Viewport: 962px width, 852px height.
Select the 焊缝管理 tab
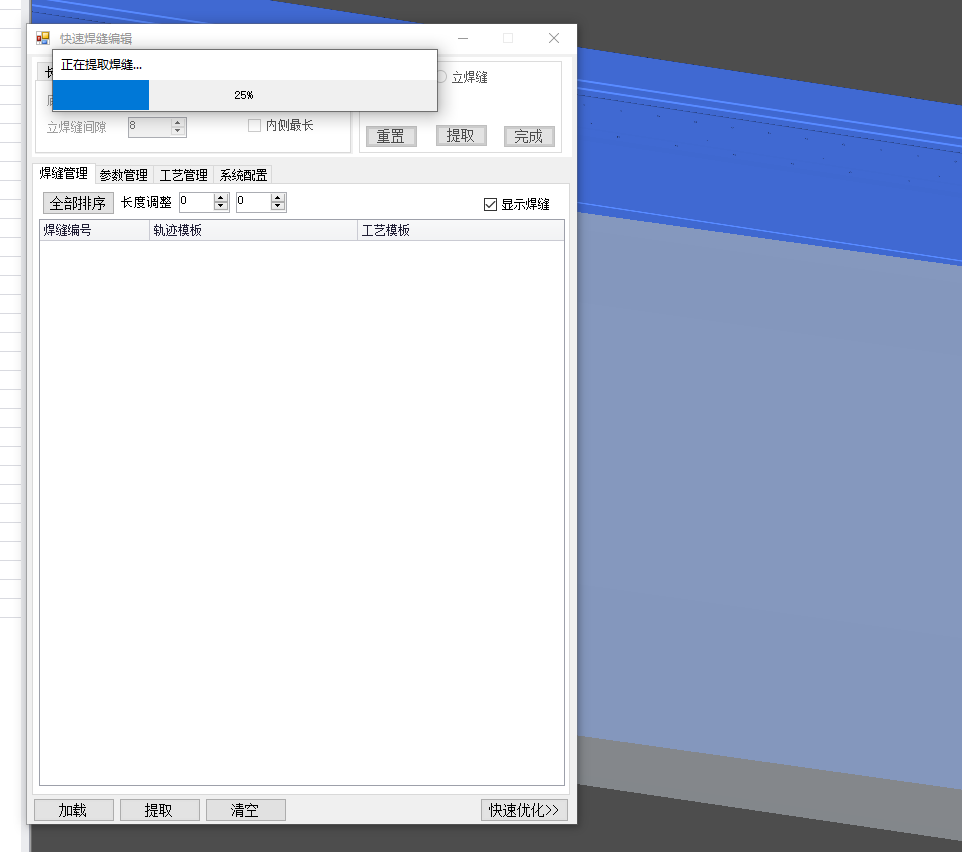click(63, 174)
